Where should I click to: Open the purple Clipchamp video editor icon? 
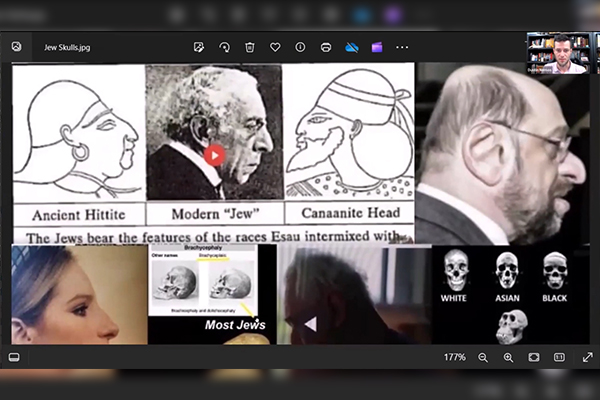377,47
